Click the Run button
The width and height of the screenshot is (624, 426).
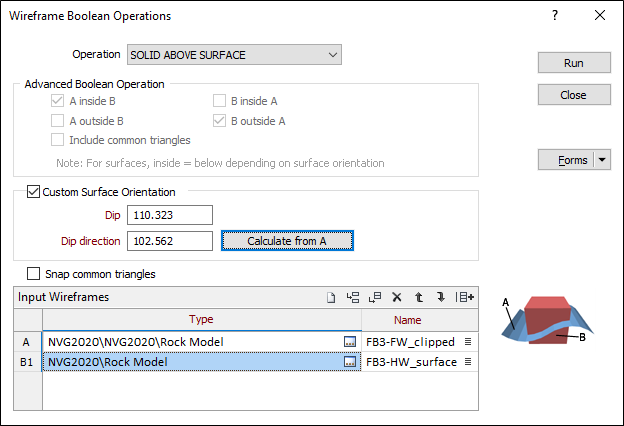pyautogui.click(x=574, y=63)
